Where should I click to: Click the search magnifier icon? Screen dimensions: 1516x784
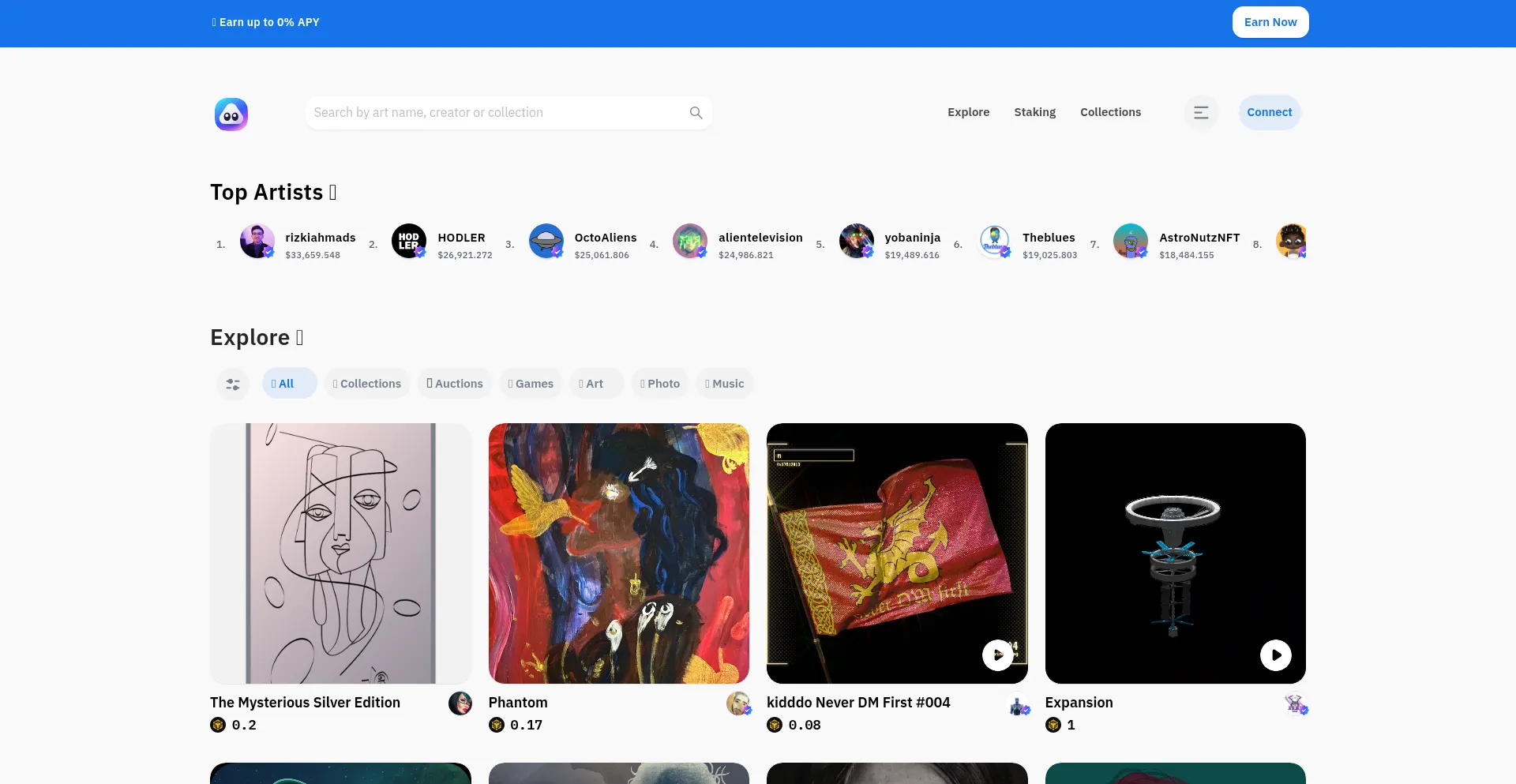click(x=696, y=113)
